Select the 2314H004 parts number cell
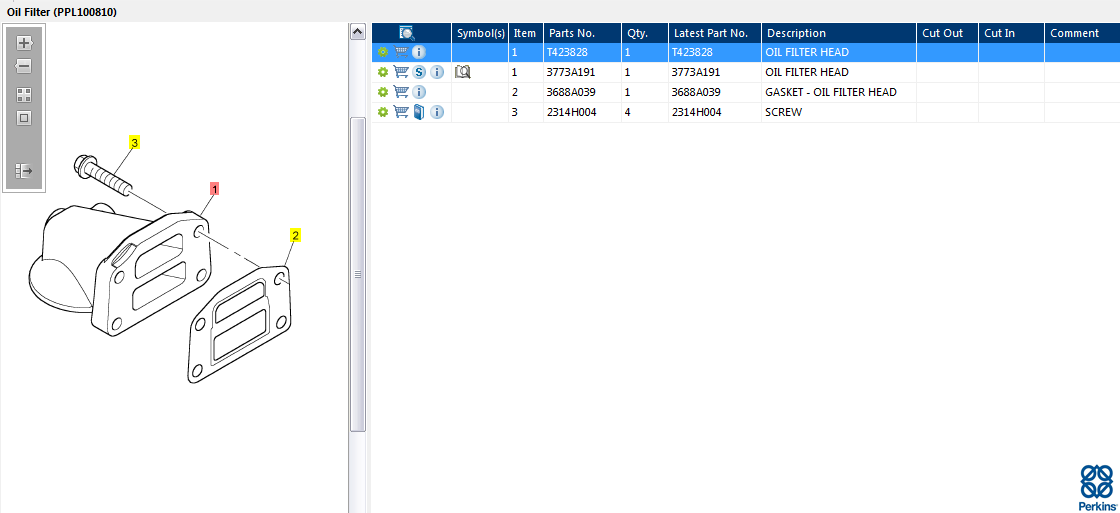The height and width of the screenshot is (513, 1120). click(x=582, y=112)
